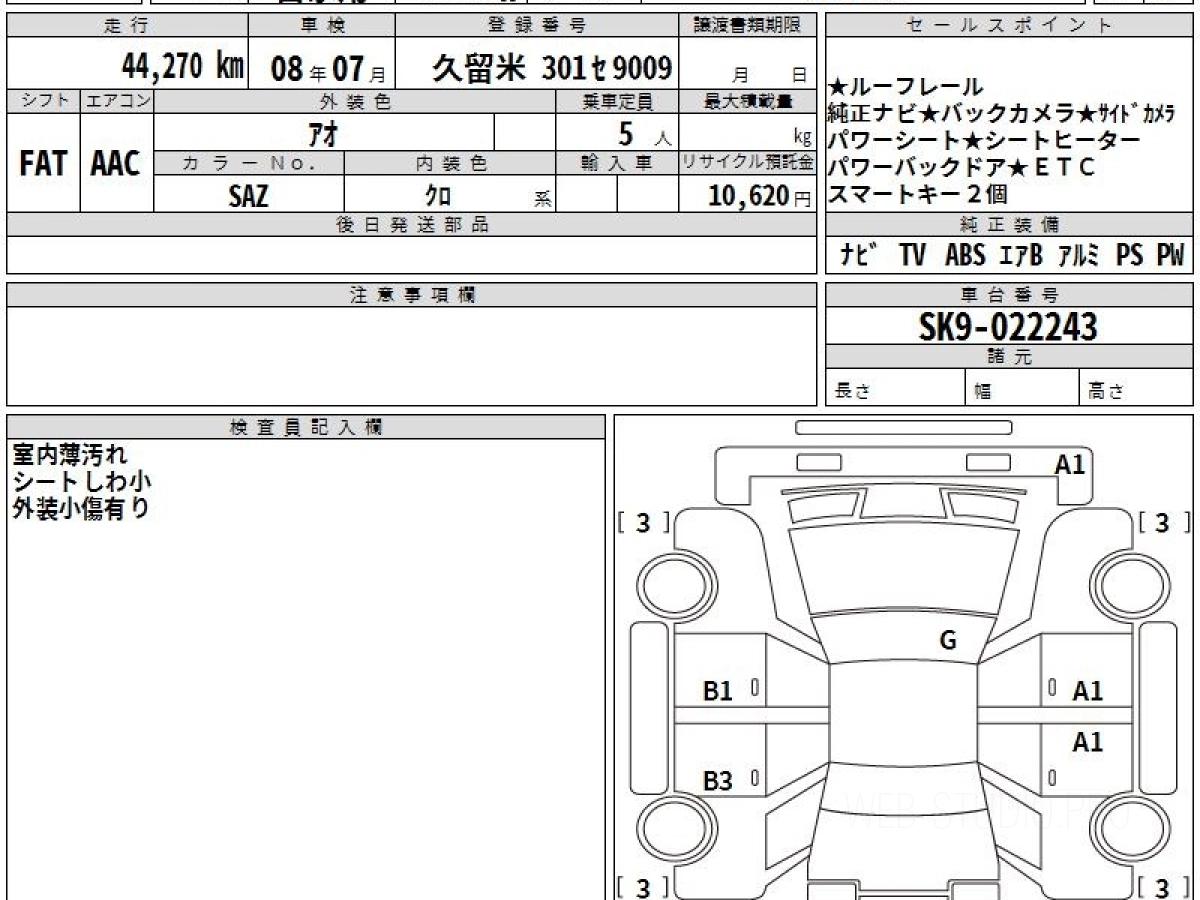Click the 車検 header cell
Image resolution: width=1200 pixels, height=900 pixels.
point(321,26)
